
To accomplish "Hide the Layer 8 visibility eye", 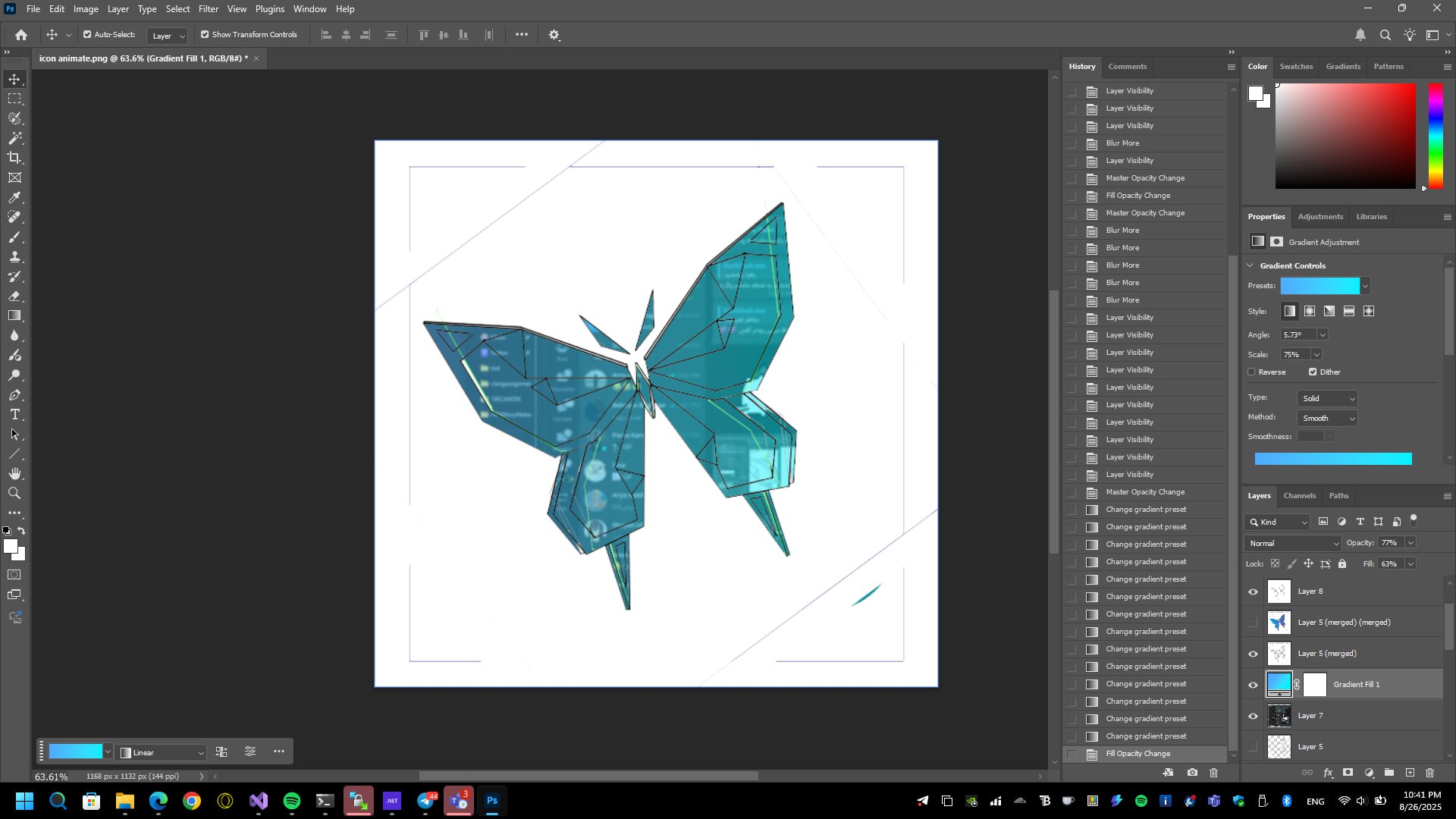I will (x=1253, y=591).
